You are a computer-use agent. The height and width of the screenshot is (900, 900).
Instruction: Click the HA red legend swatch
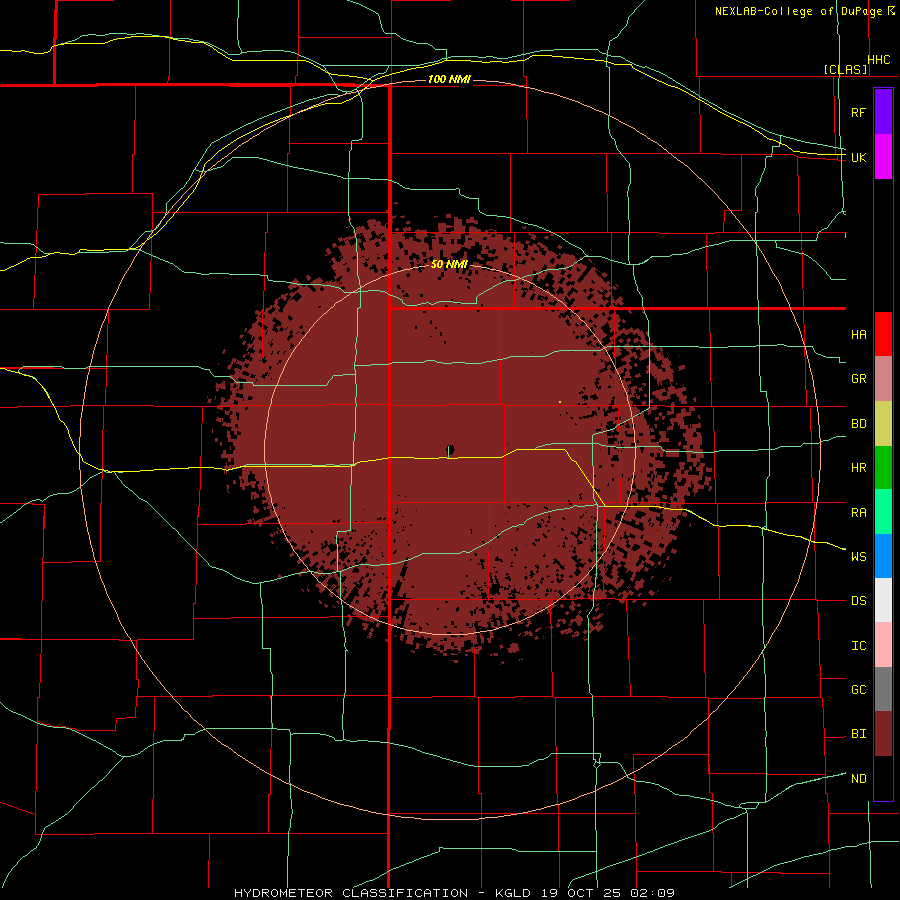pos(883,334)
